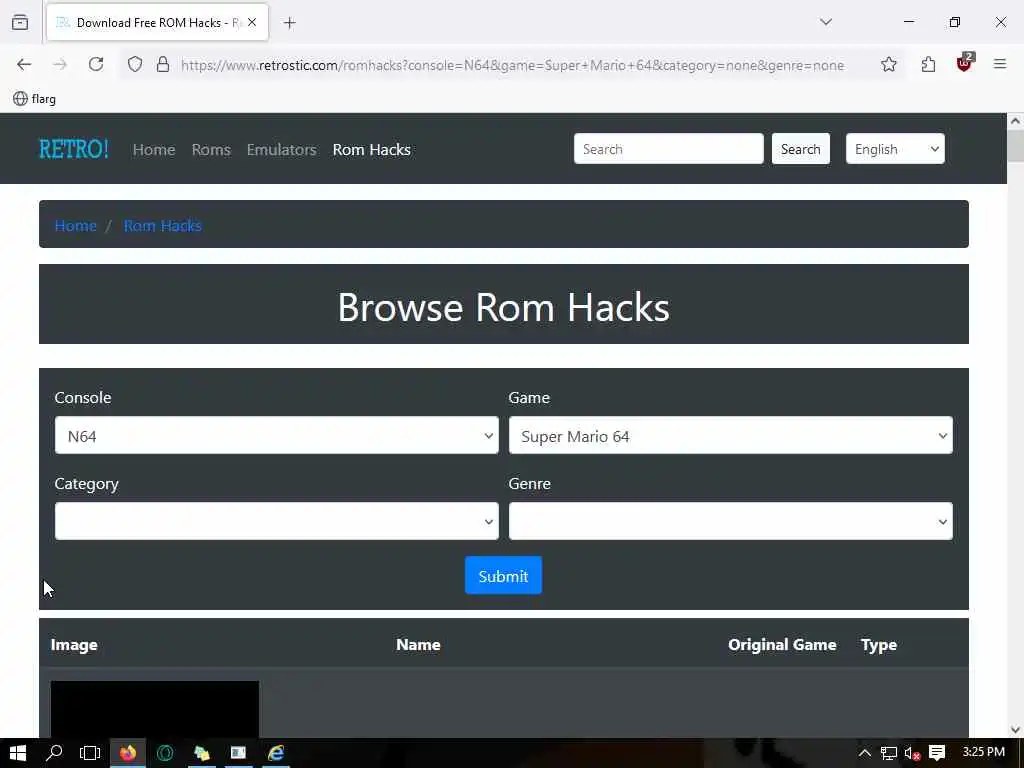Open the Firefox application menu
Screen dimensions: 1024x768
click(x=1000, y=64)
